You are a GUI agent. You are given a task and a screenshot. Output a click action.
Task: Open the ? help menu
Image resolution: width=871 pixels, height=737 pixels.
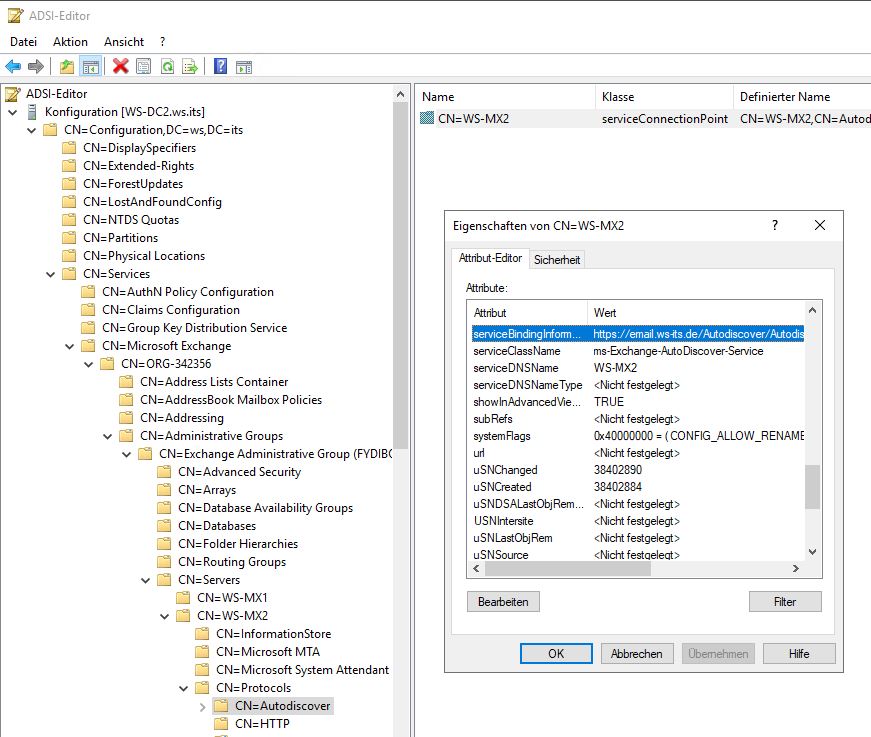pyautogui.click(x=162, y=42)
